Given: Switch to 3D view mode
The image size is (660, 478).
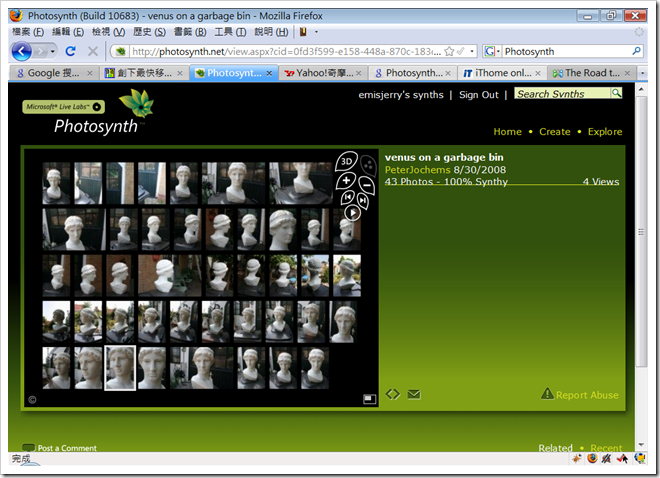Looking at the screenshot, I should [x=346, y=162].
